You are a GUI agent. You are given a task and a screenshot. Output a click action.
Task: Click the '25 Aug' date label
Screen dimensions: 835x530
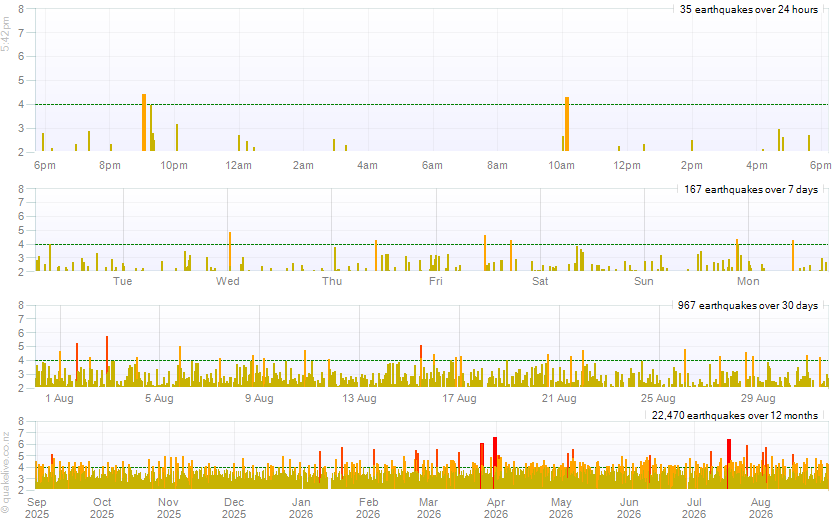[x=658, y=398]
